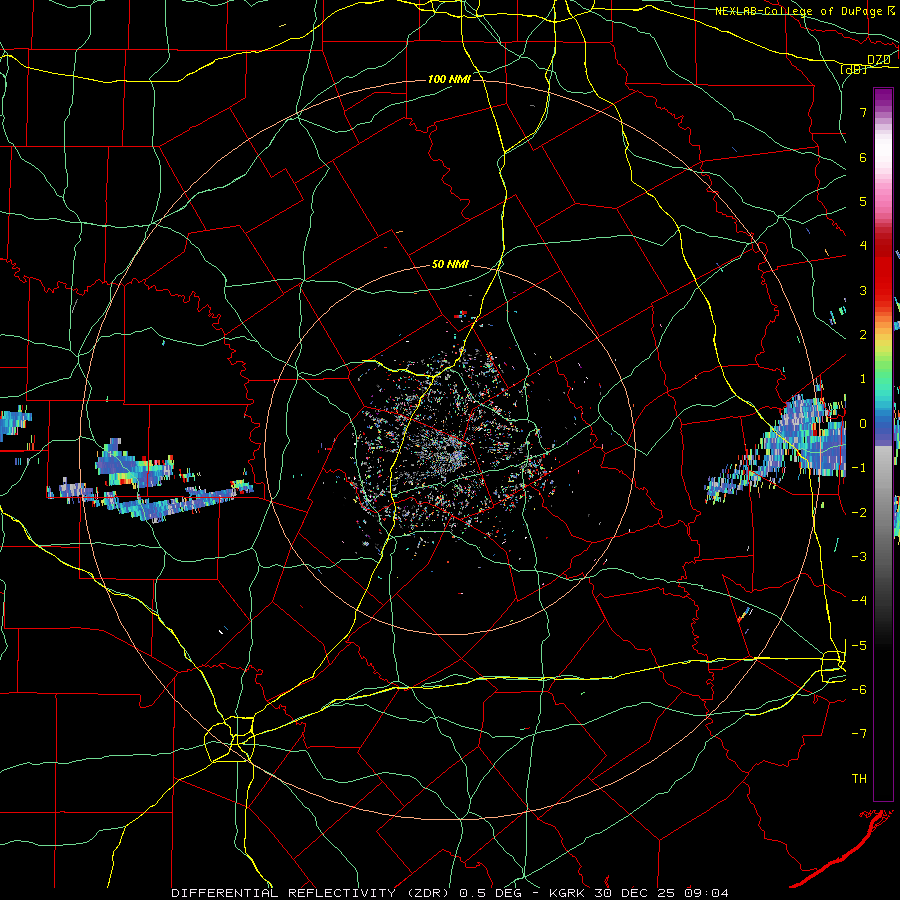Image resolution: width=900 pixels, height=900 pixels.
Task: Click the -2 tick label on the scale
Action: click(859, 513)
